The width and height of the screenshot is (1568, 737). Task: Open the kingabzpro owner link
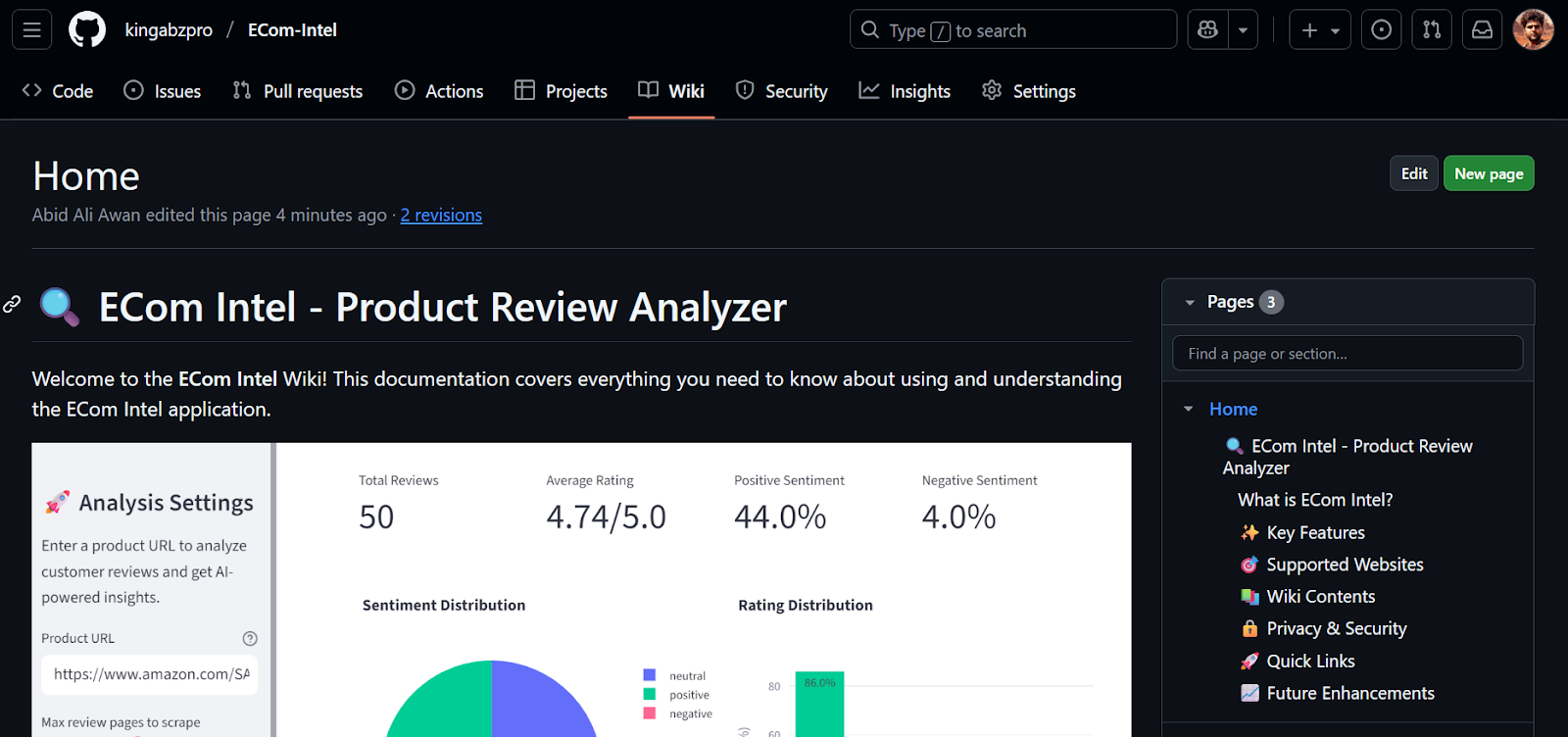169,30
